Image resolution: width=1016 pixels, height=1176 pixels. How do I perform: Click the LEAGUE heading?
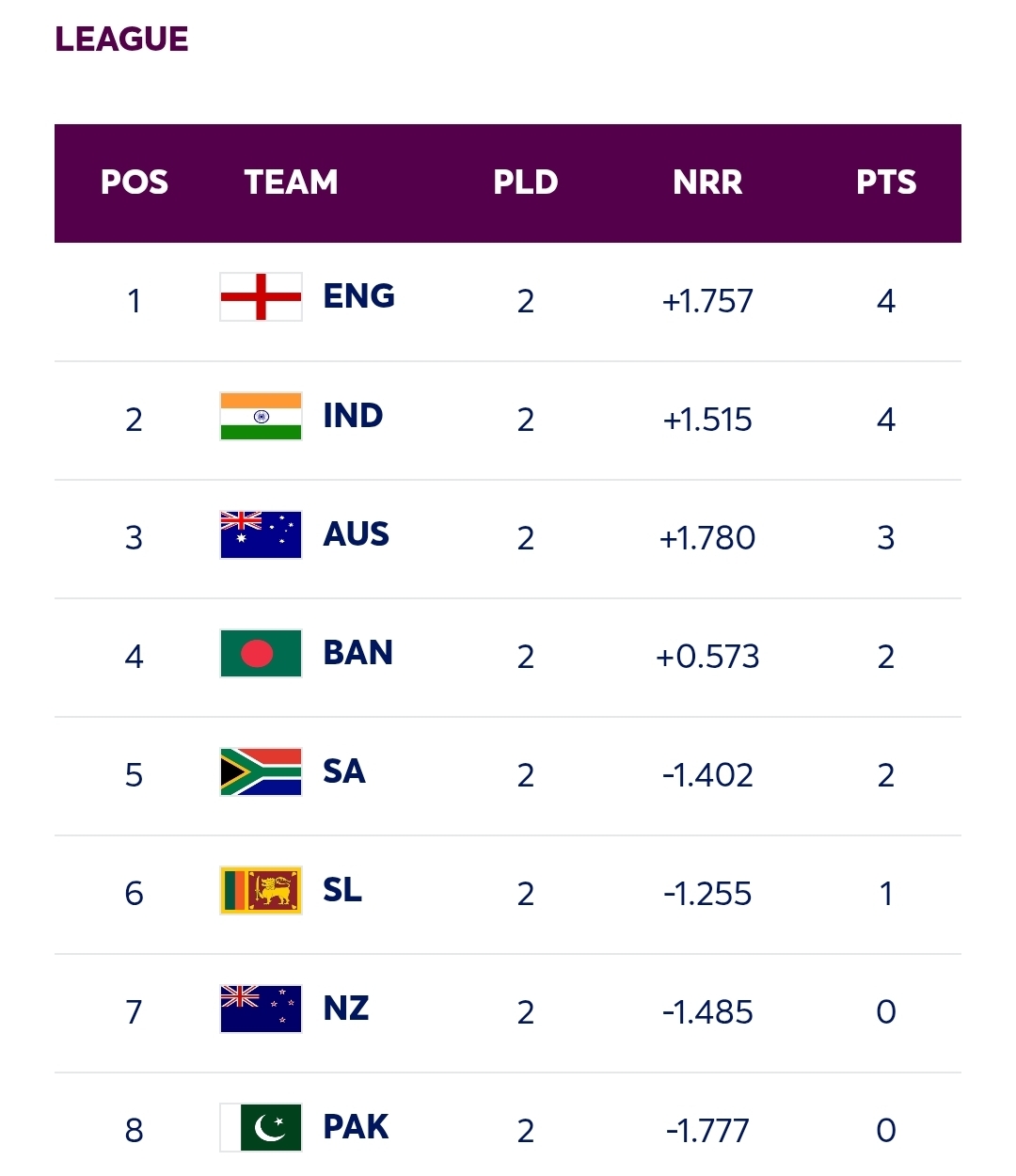(x=121, y=40)
